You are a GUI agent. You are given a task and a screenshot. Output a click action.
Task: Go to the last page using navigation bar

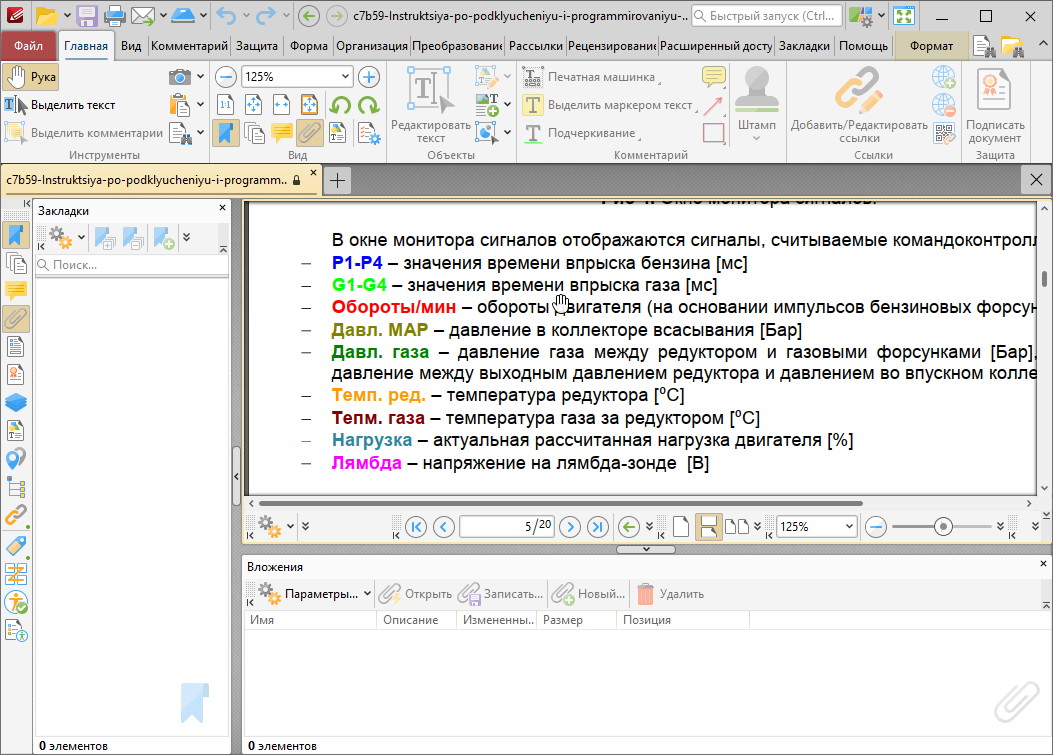(597, 526)
